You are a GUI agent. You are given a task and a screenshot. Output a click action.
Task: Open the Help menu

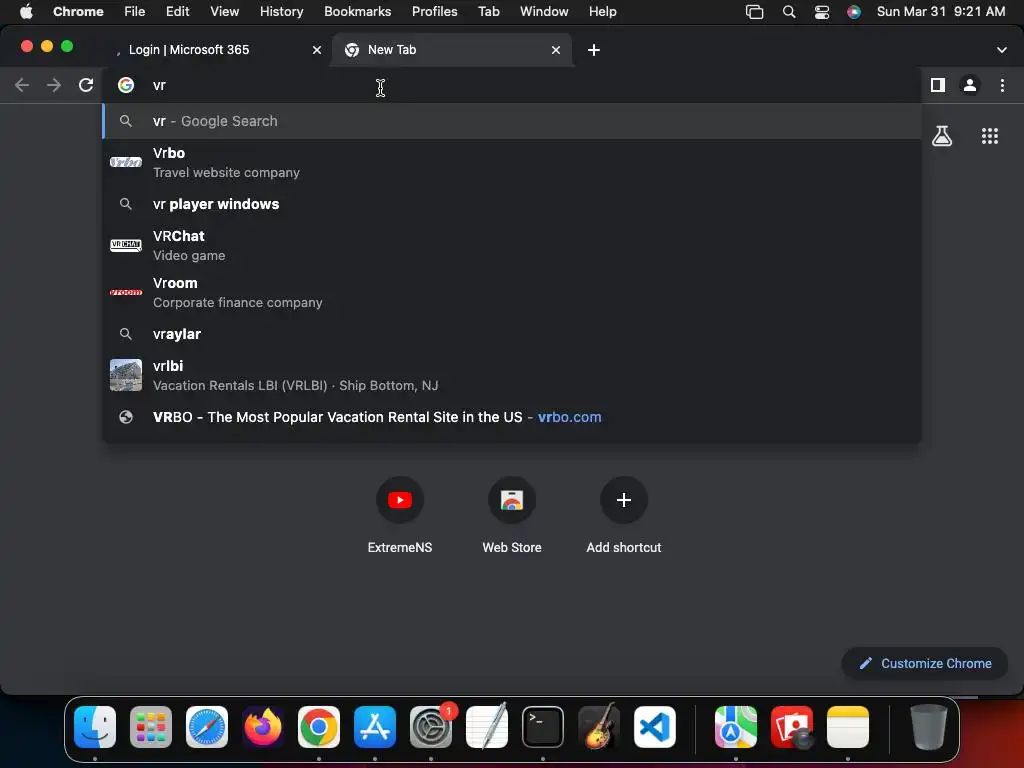coord(602,11)
